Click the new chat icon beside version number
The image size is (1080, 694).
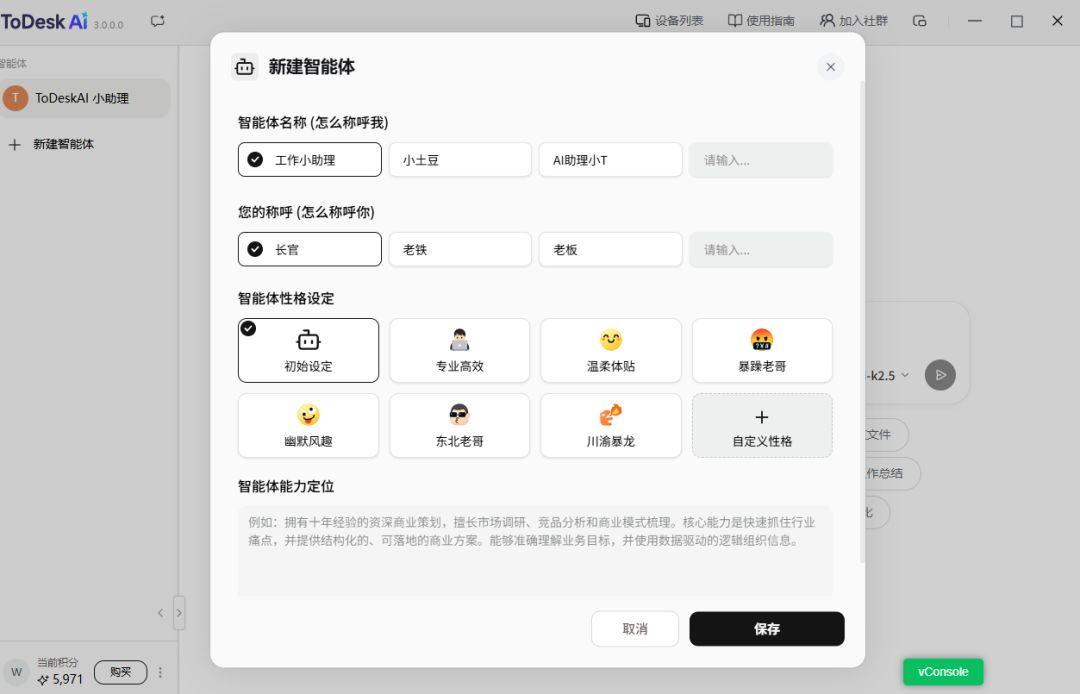pos(158,21)
